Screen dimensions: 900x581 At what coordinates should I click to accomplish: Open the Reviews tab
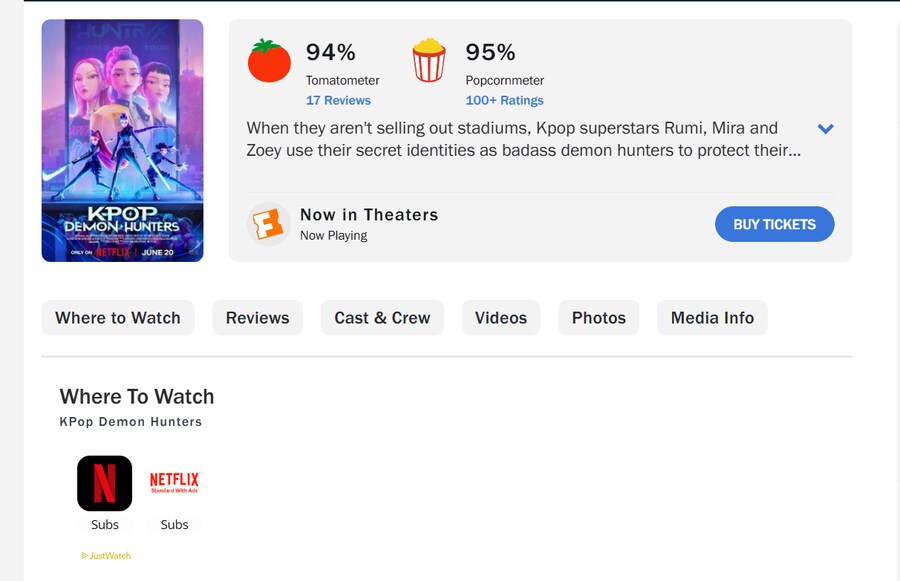click(257, 318)
